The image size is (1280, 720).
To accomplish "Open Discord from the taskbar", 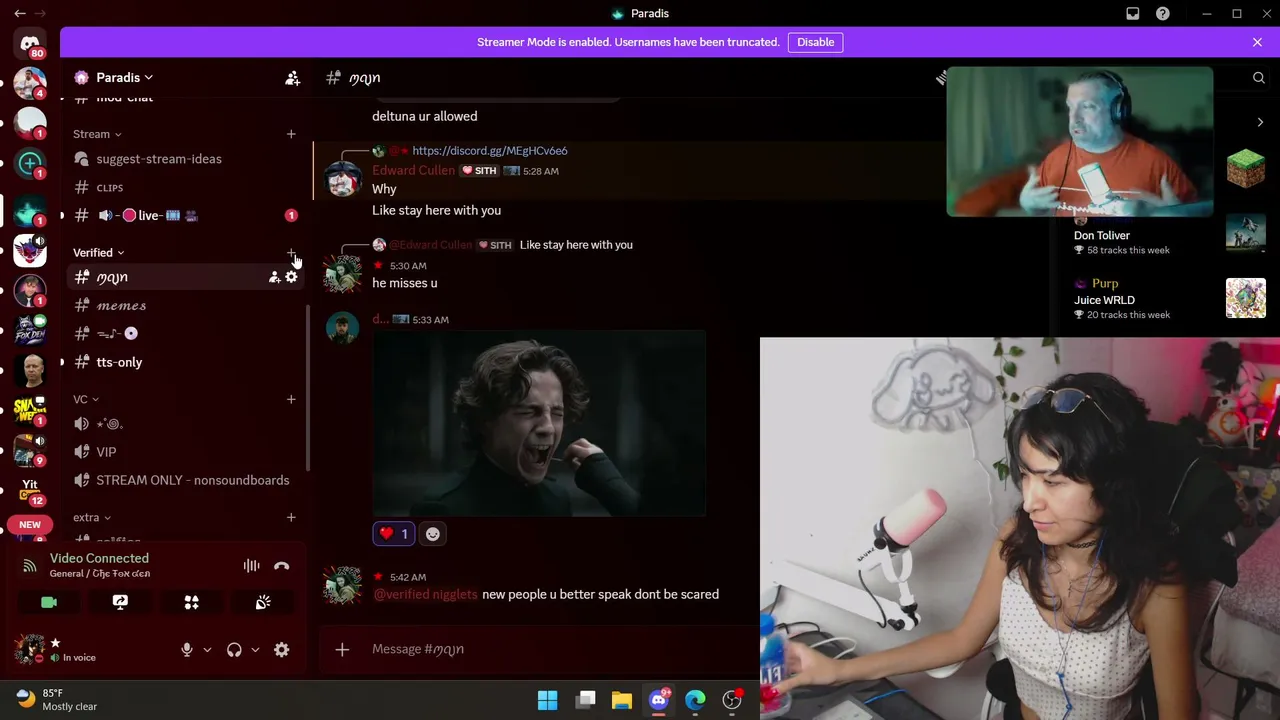I will [x=659, y=700].
